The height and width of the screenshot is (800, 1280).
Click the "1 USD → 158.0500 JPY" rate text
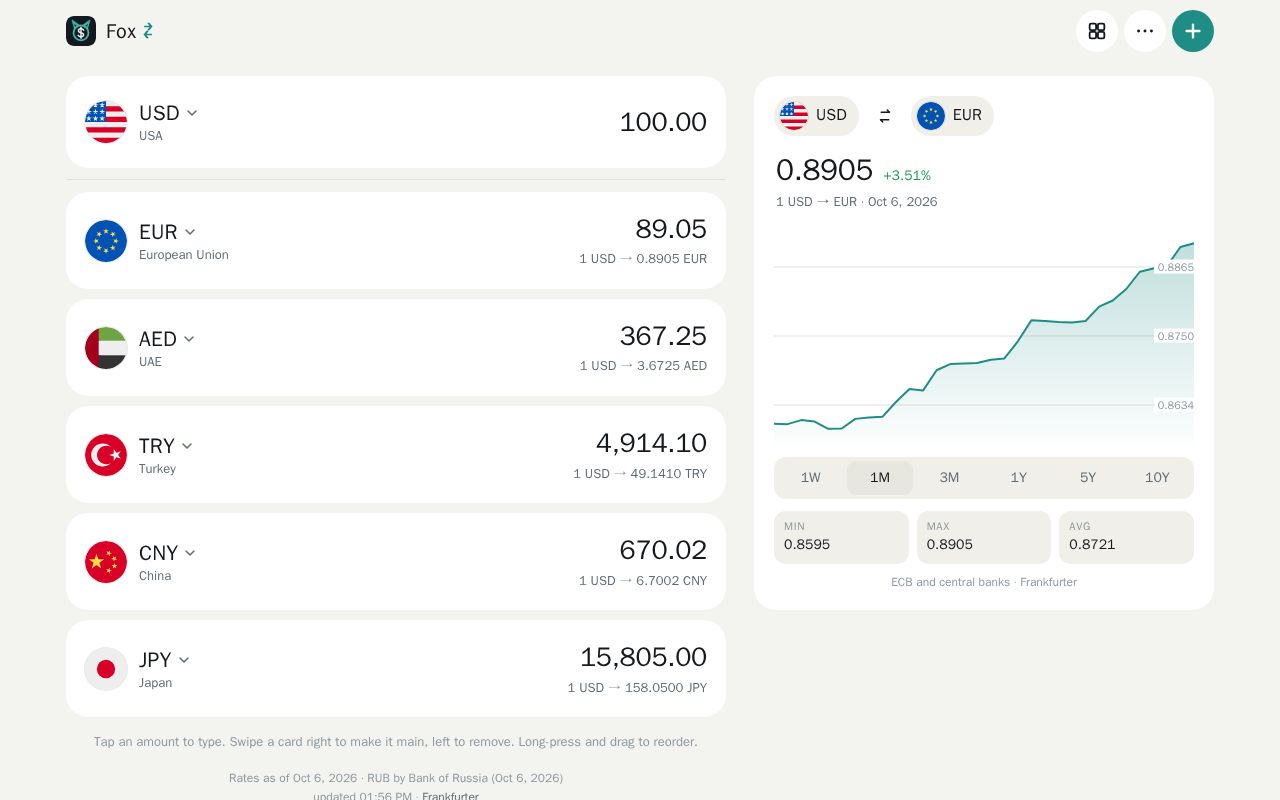point(637,688)
